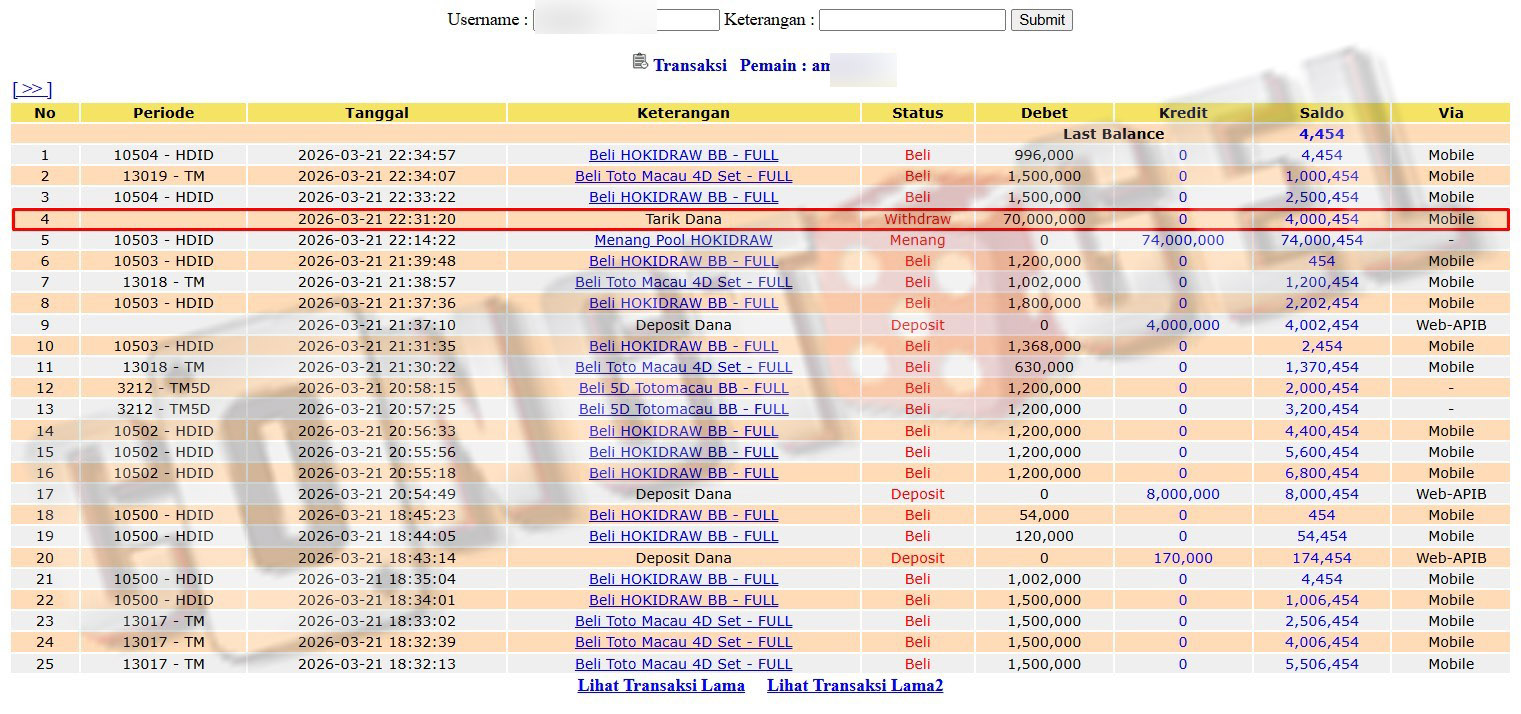Viewport: 1521px width, 714px height.
Task: Click the Transaksi clipboard icon
Action: pos(640,62)
